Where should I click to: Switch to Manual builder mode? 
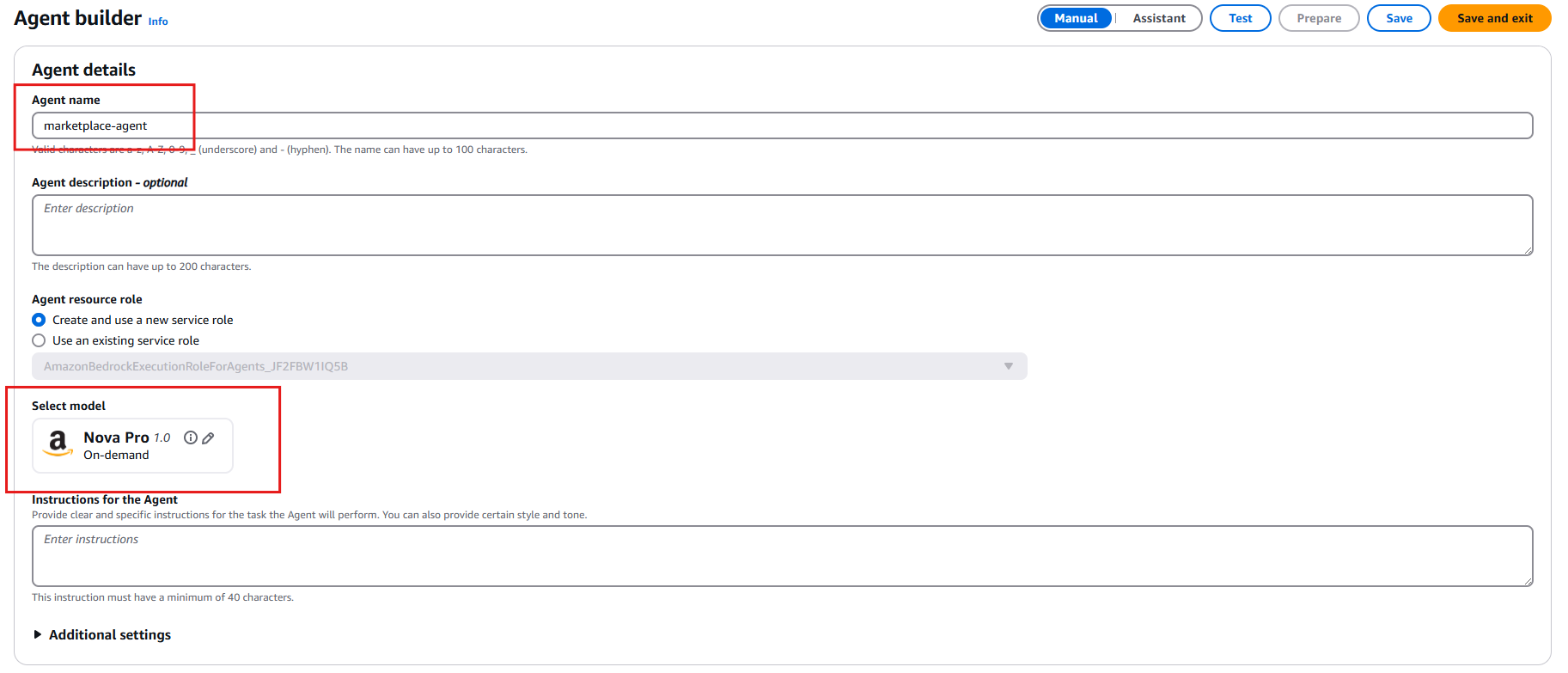(1076, 18)
